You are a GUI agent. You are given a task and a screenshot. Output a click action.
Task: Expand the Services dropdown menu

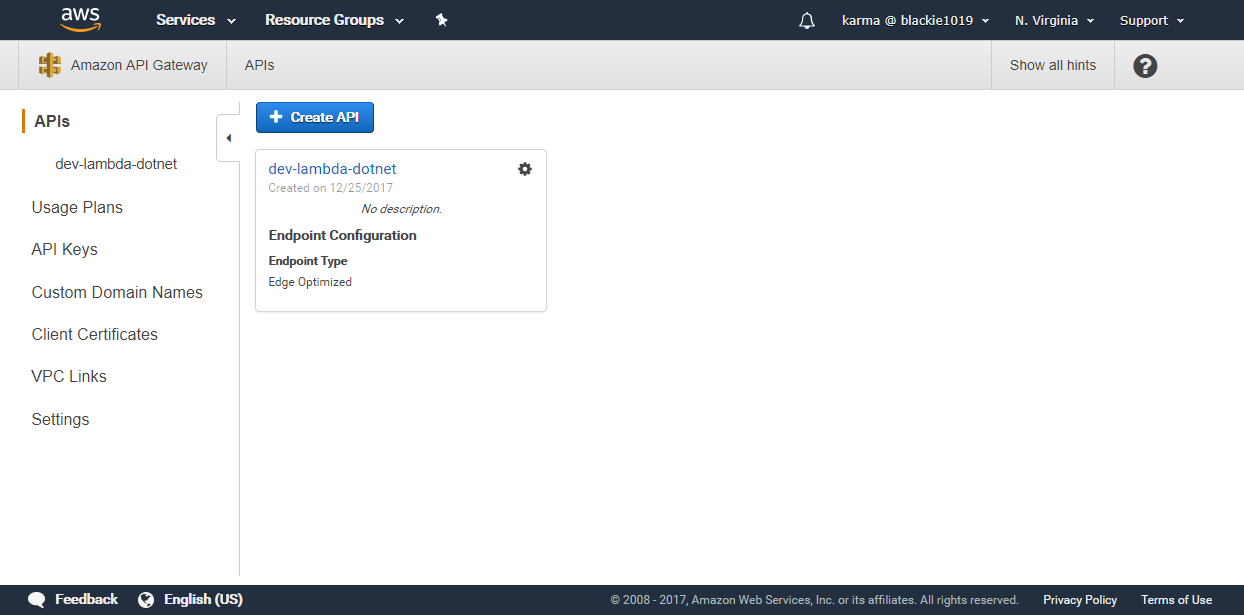pos(196,20)
